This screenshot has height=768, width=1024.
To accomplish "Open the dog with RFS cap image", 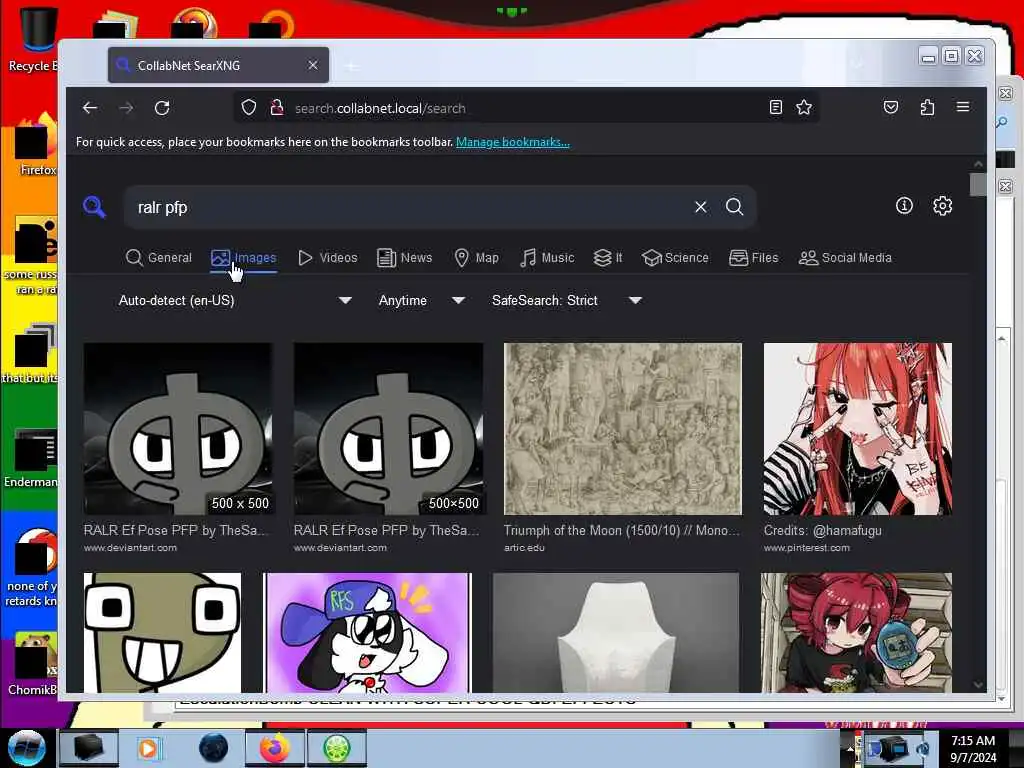I will pos(367,632).
